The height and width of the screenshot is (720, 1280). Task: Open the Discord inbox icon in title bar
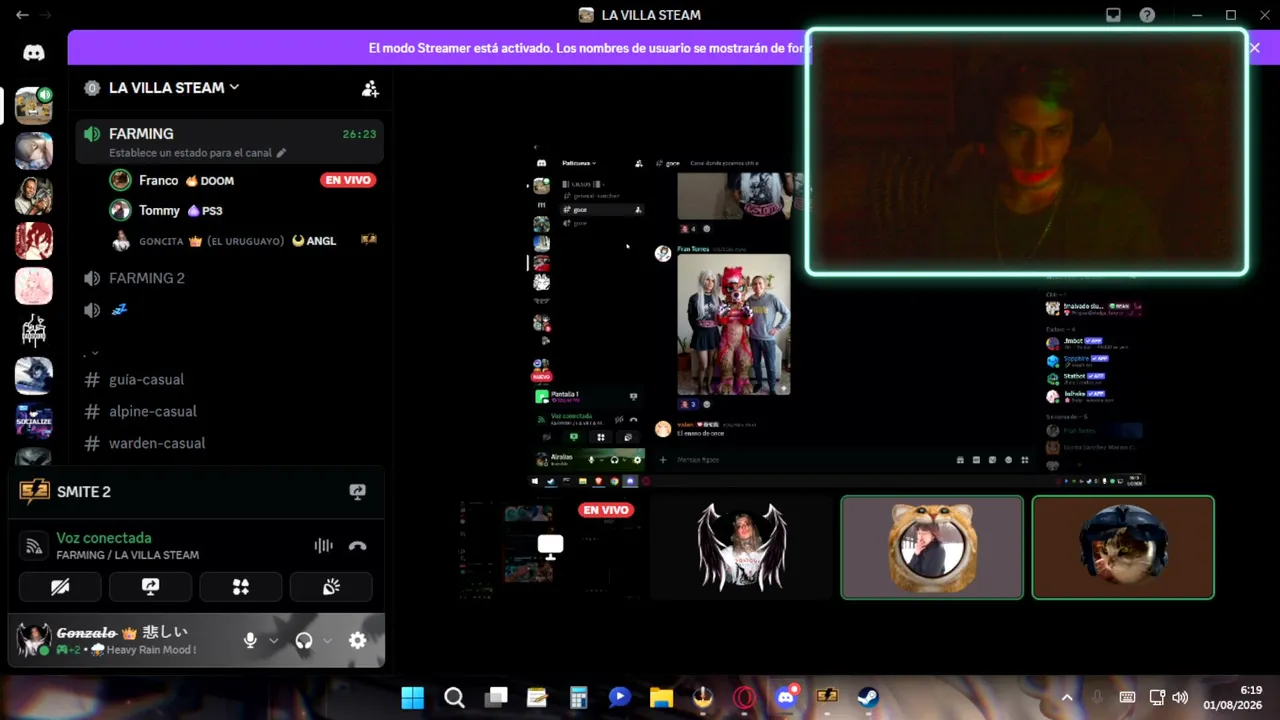[x=1113, y=15]
